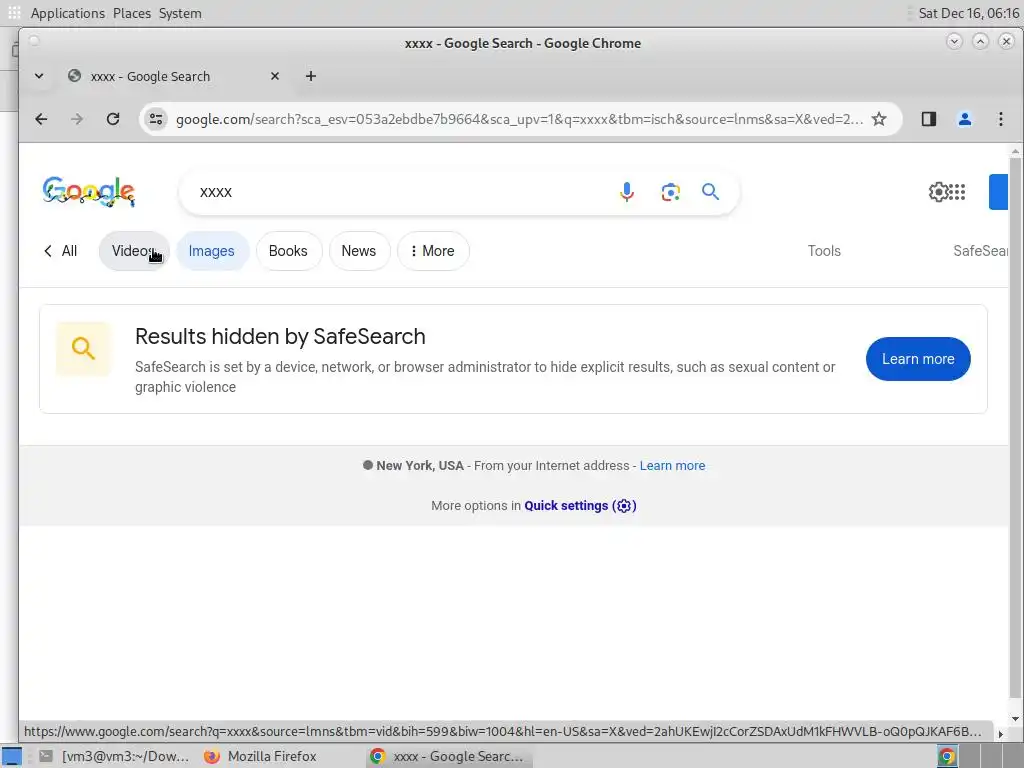1024x768 pixels.
Task: Select the Chrome xxxx - Google Search taskbar item
Action: click(449, 756)
